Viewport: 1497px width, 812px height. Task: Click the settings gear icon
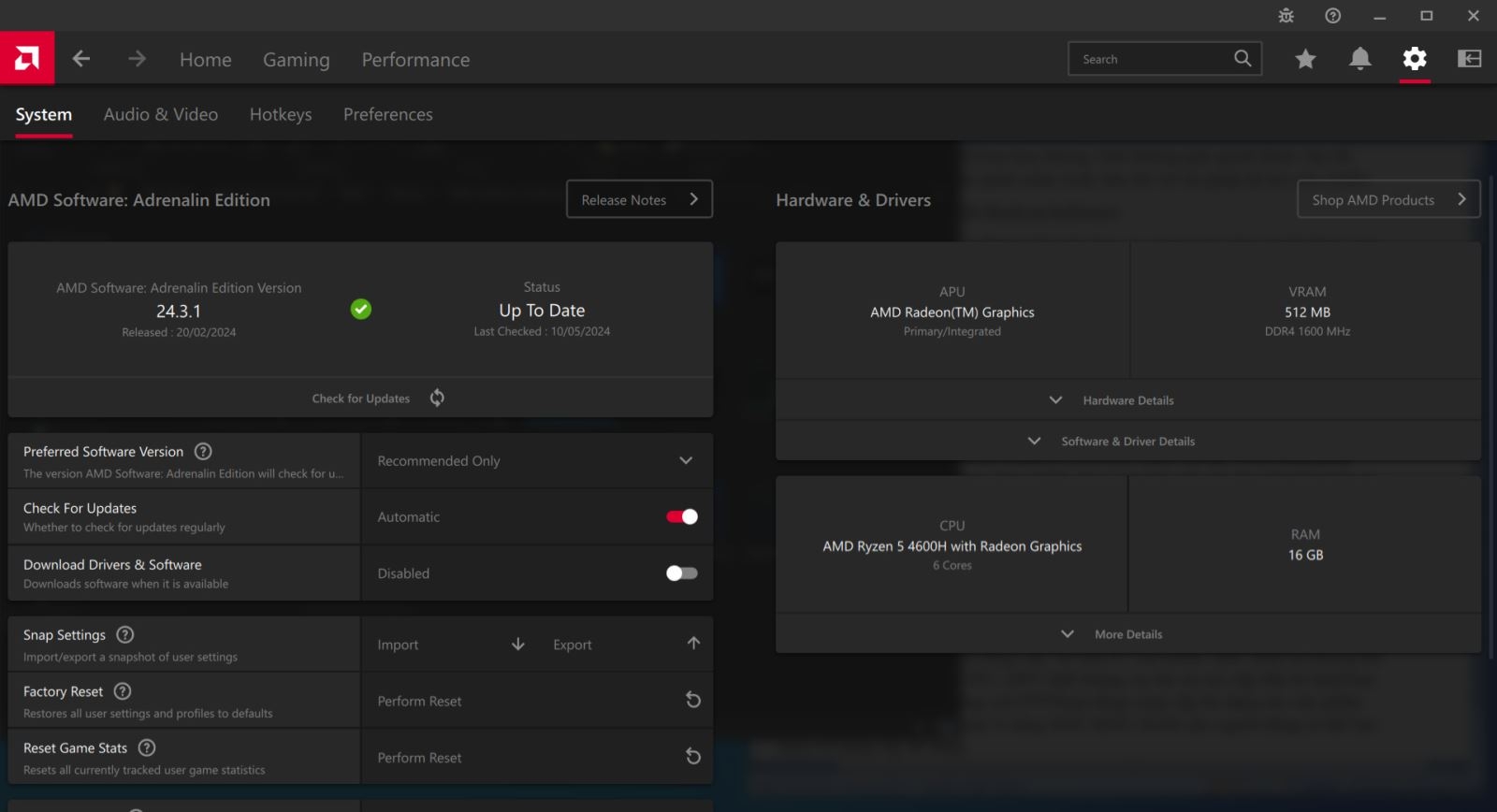click(x=1415, y=59)
